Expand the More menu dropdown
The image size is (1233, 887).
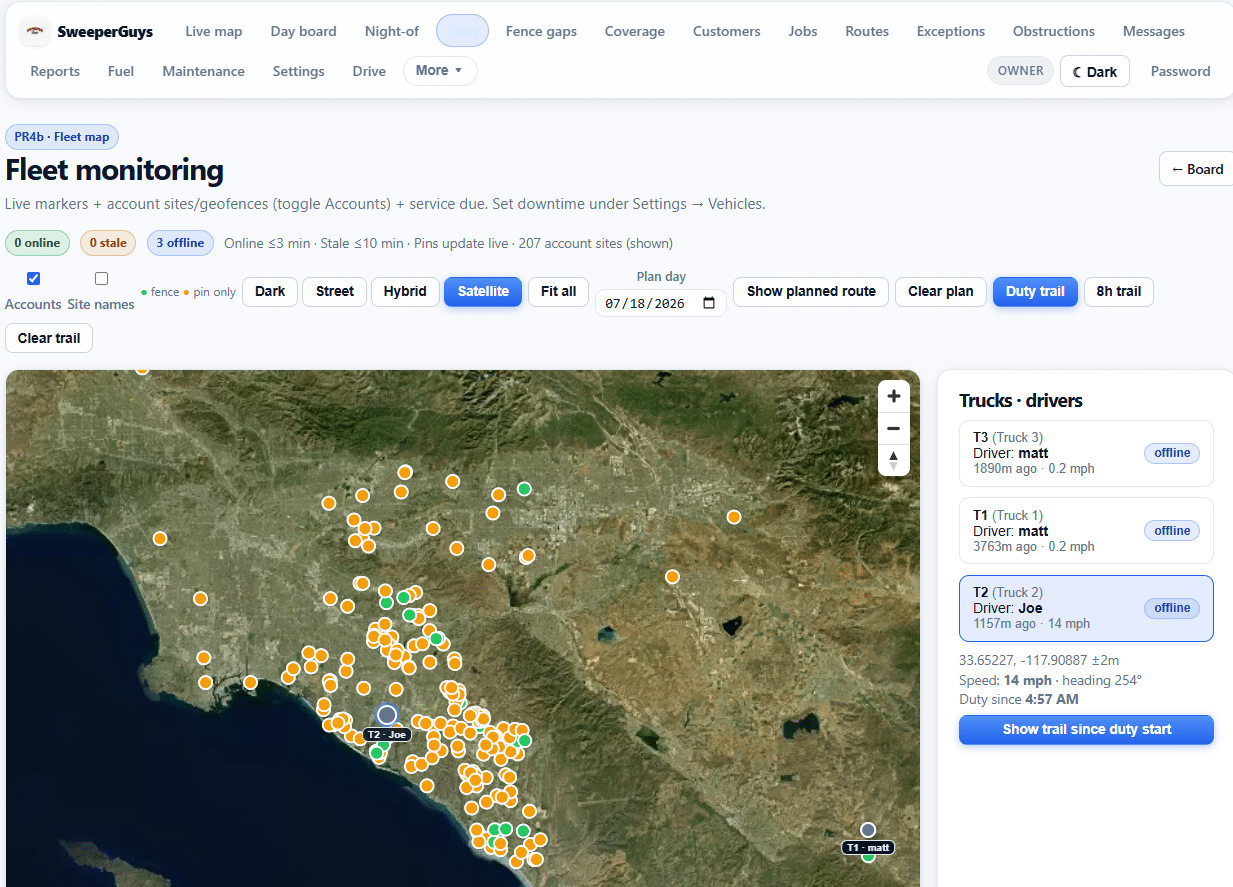coord(440,71)
